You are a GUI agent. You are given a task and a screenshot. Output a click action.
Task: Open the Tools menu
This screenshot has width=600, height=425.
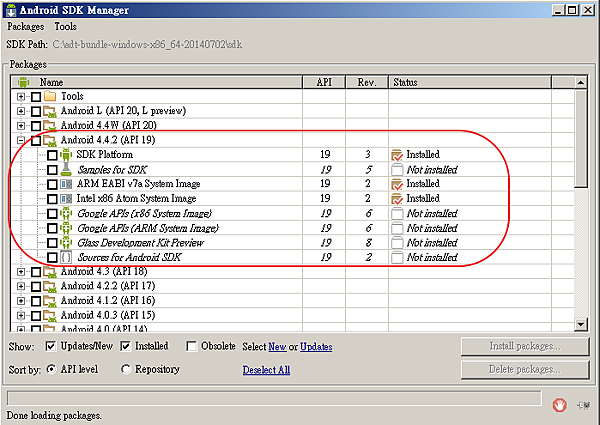click(65, 26)
